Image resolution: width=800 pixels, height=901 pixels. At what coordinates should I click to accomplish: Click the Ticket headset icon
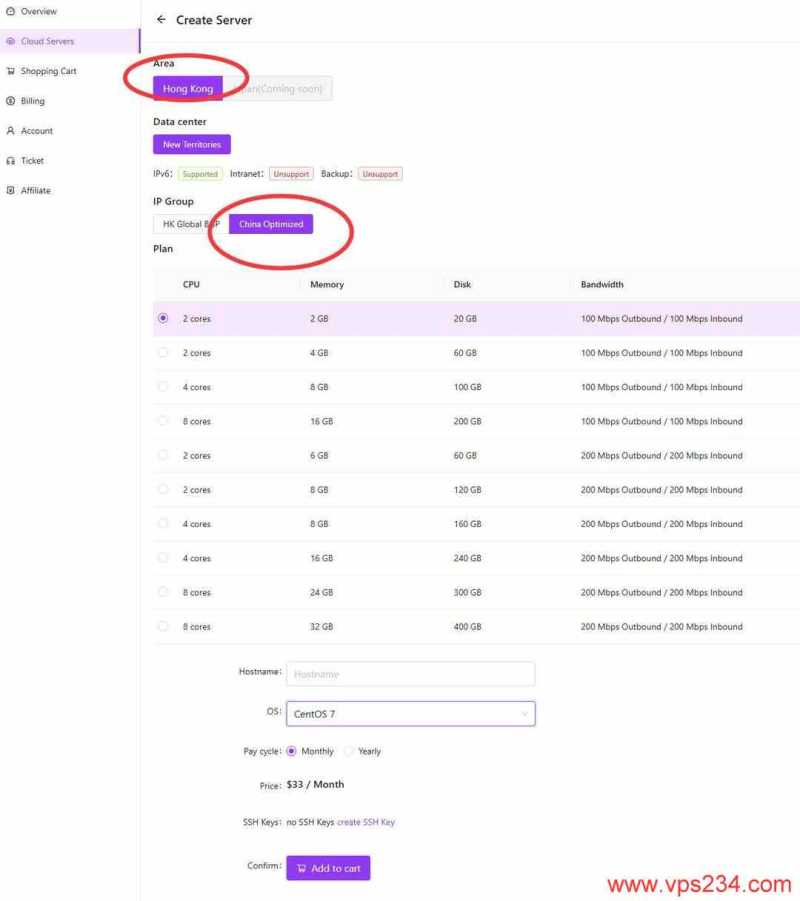(10, 161)
